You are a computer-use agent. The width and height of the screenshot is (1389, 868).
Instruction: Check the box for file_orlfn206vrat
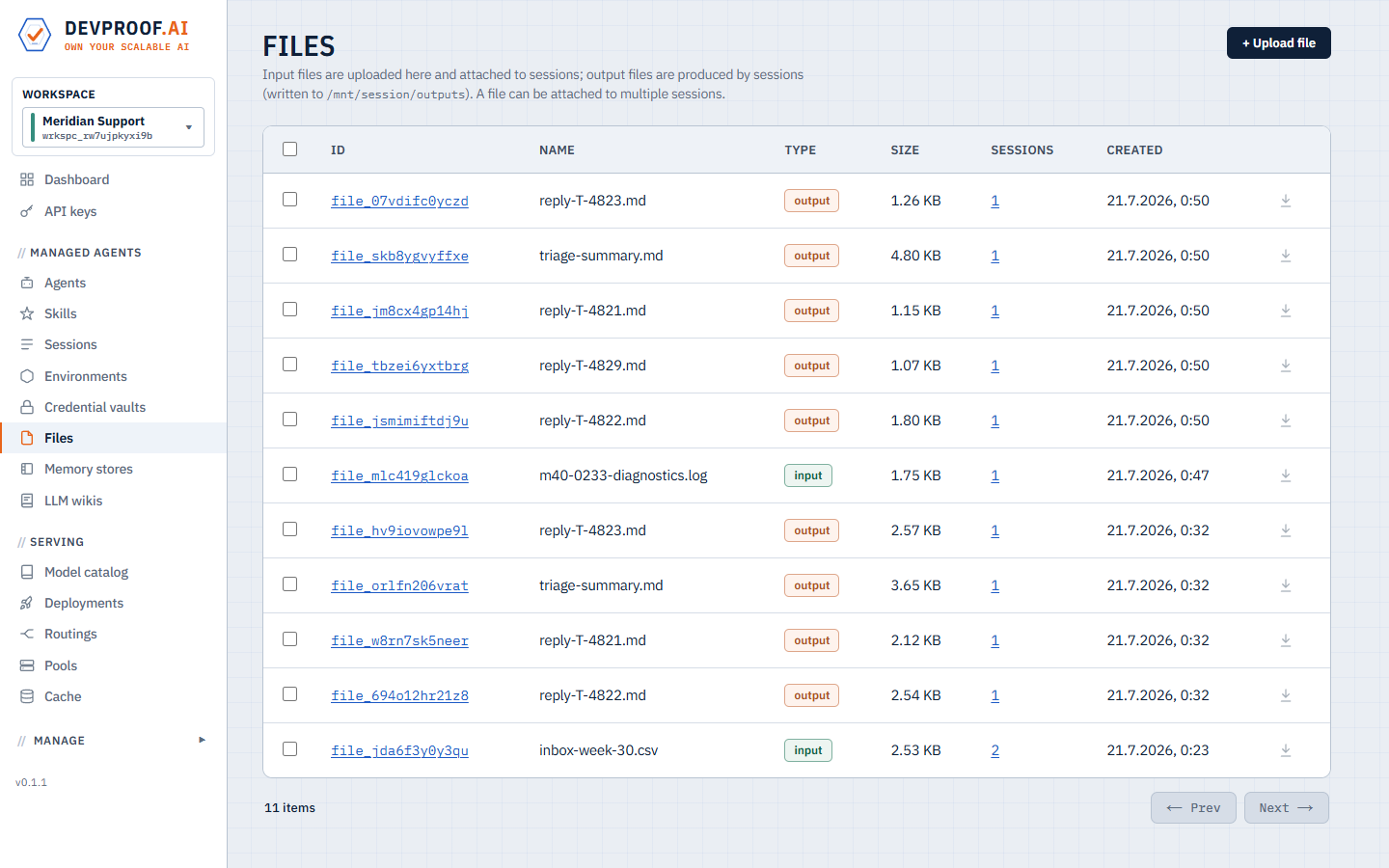coord(289,583)
